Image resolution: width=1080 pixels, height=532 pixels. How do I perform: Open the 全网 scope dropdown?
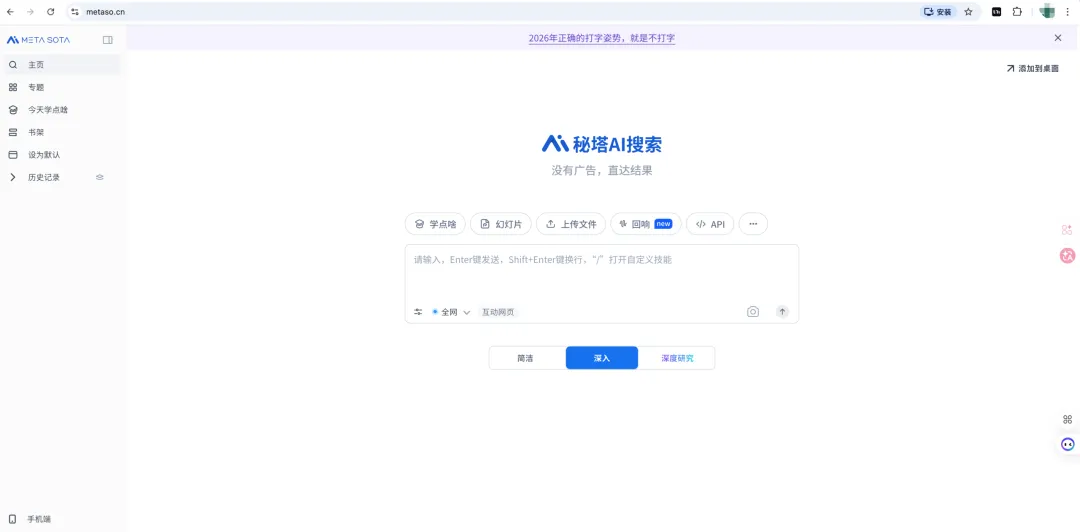tap(451, 312)
